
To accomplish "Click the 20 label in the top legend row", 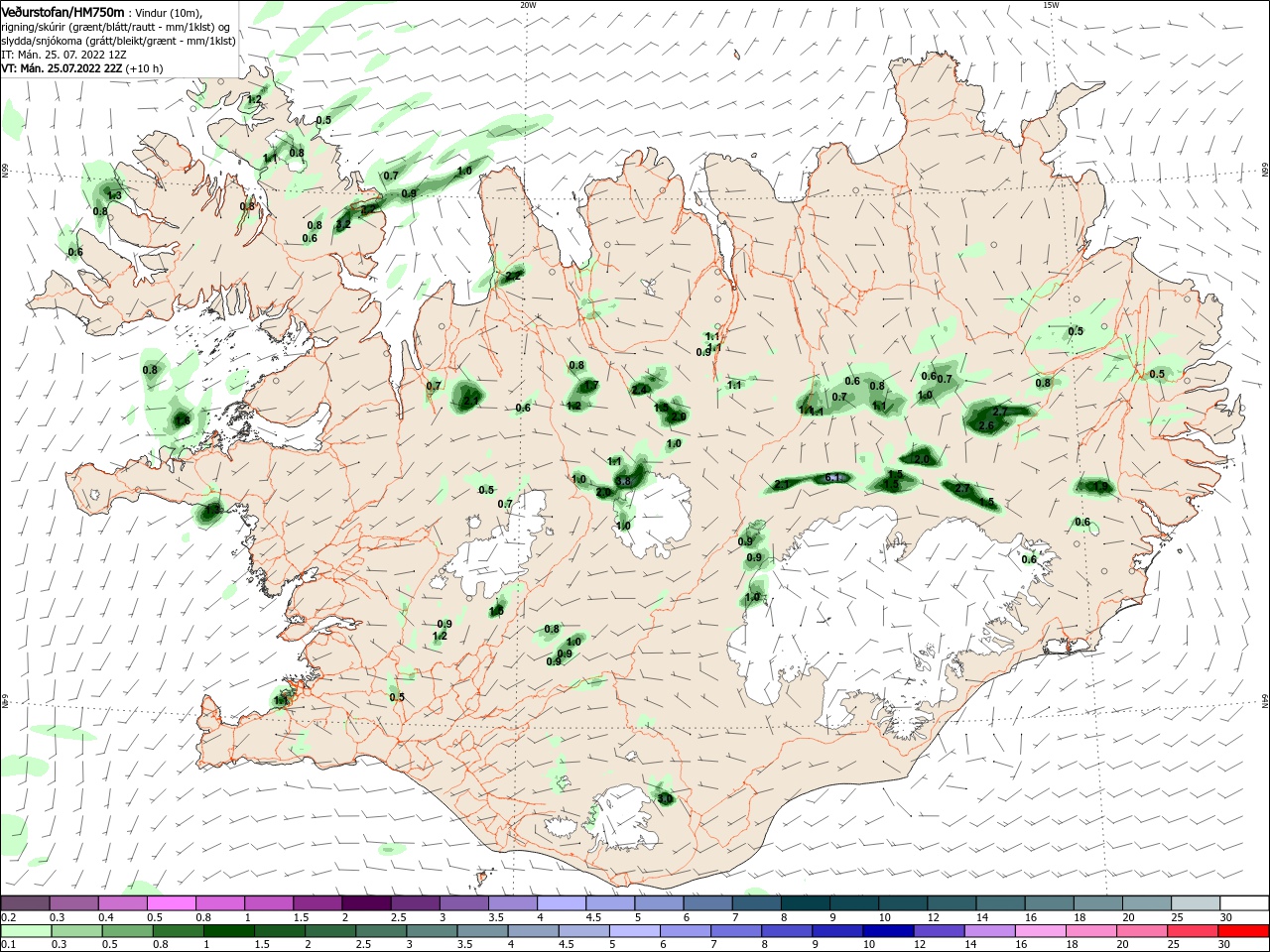I will click(x=1128, y=917).
